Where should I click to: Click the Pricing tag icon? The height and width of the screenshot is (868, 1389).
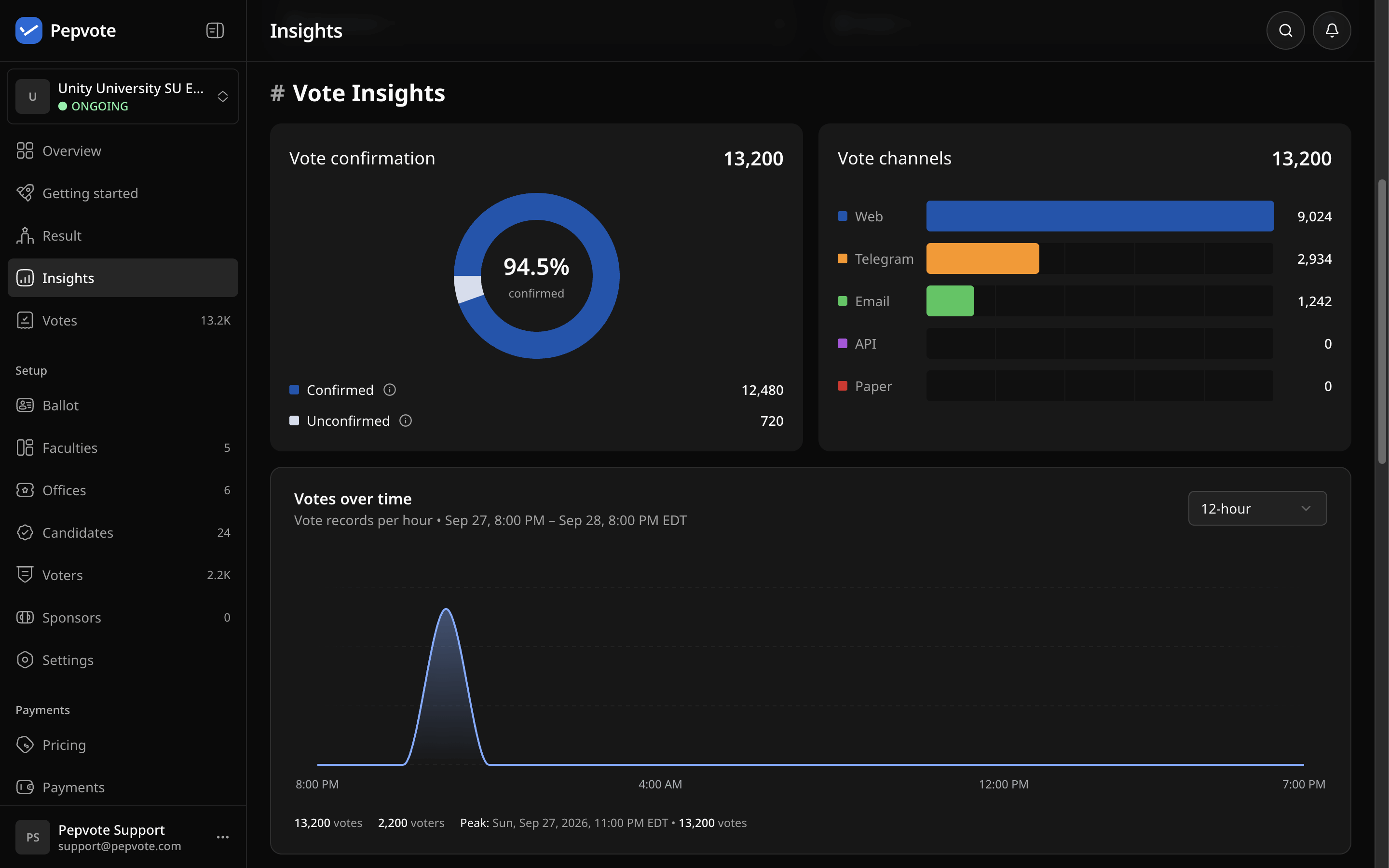coord(25,745)
